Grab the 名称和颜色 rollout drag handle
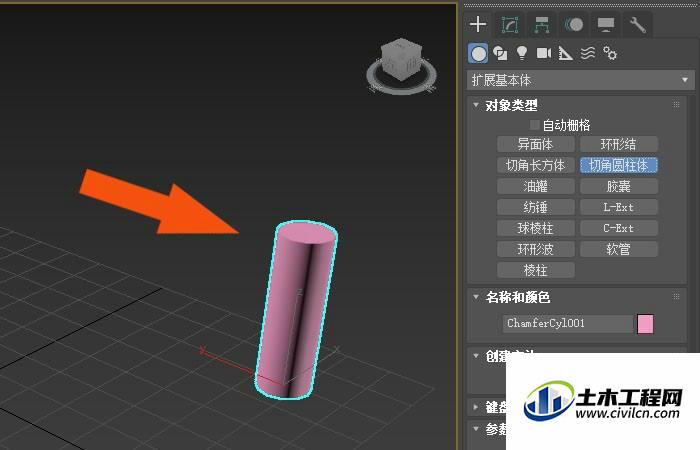700x450 pixels. [x=676, y=296]
